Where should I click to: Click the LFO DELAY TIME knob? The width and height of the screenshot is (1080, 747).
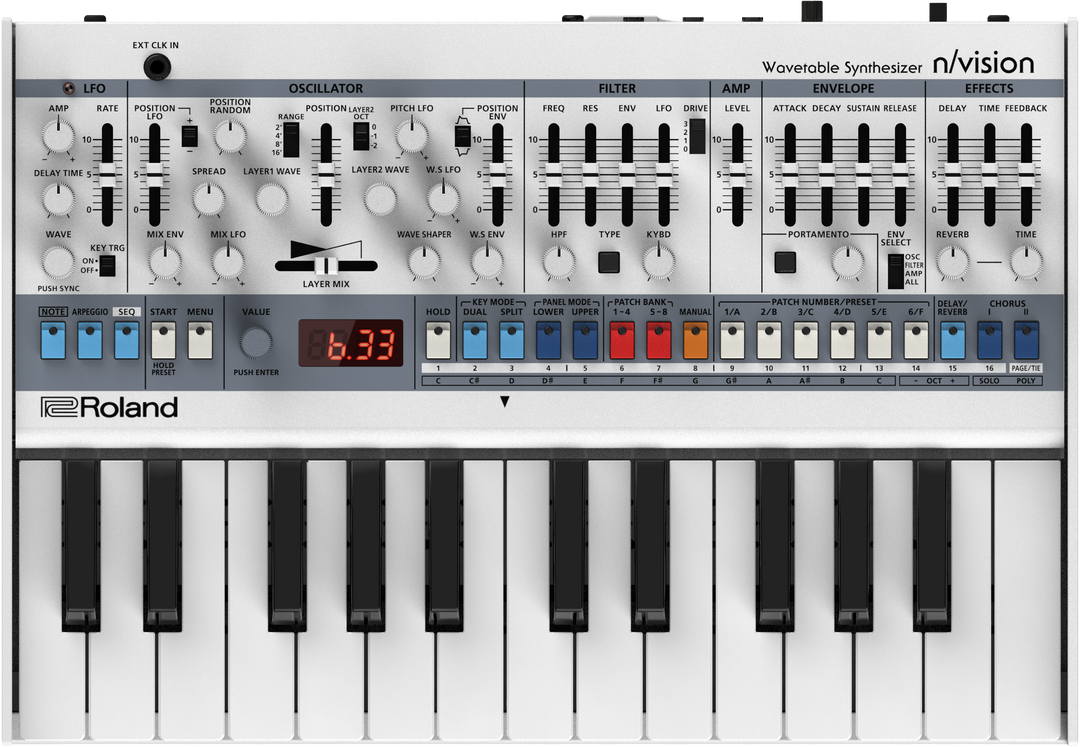(59, 199)
